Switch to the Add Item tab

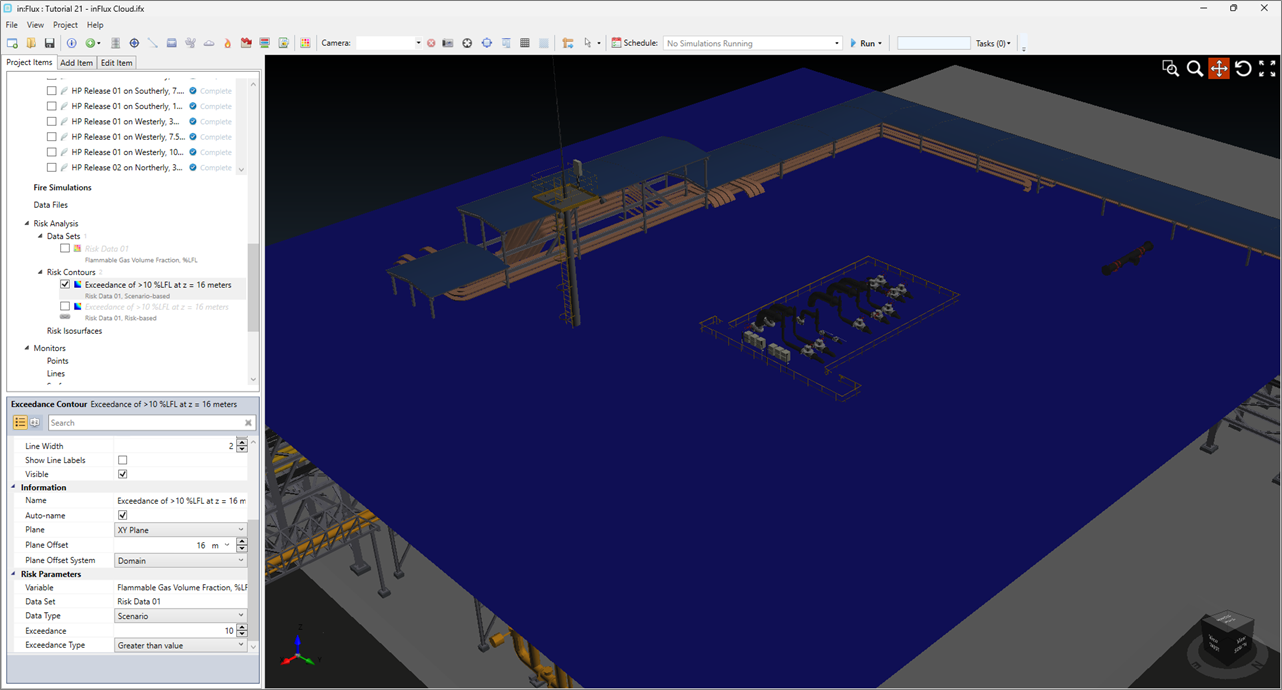(76, 63)
